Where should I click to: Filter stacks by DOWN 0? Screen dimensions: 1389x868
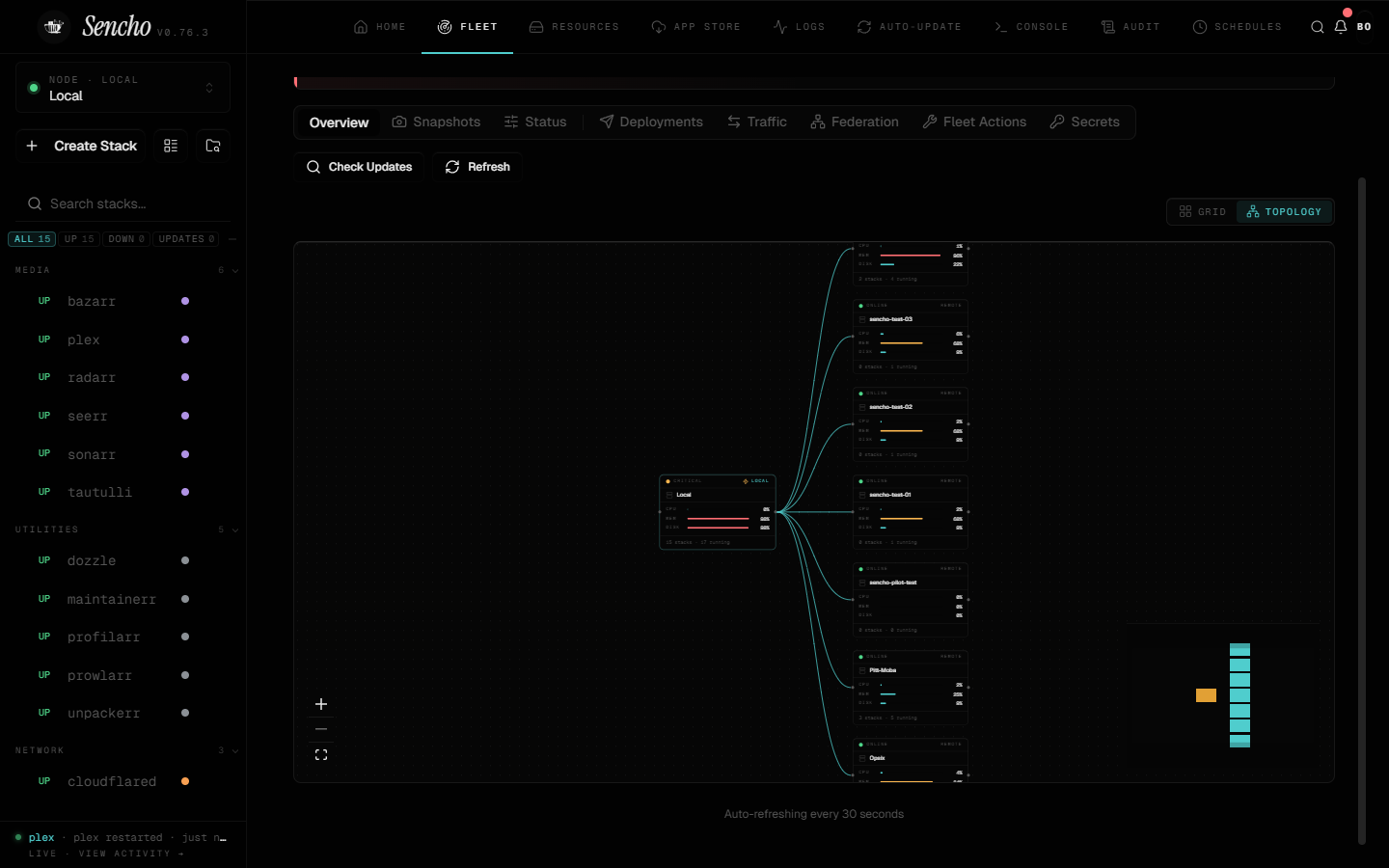[x=126, y=239]
